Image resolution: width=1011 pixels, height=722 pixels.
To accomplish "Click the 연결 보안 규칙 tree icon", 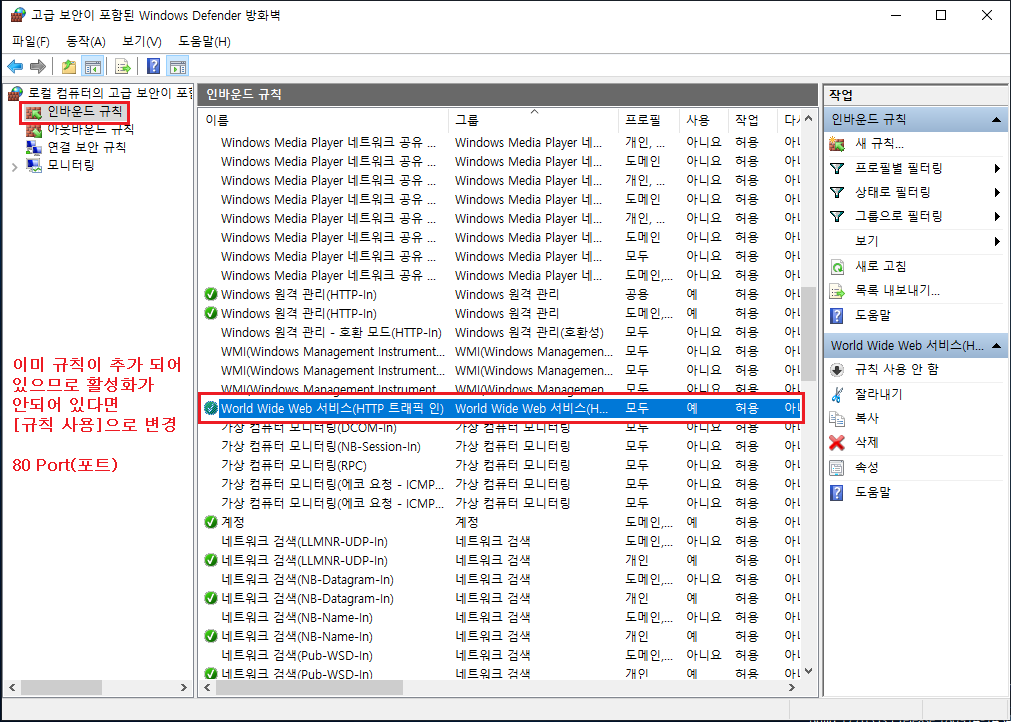I will (x=34, y=148).
